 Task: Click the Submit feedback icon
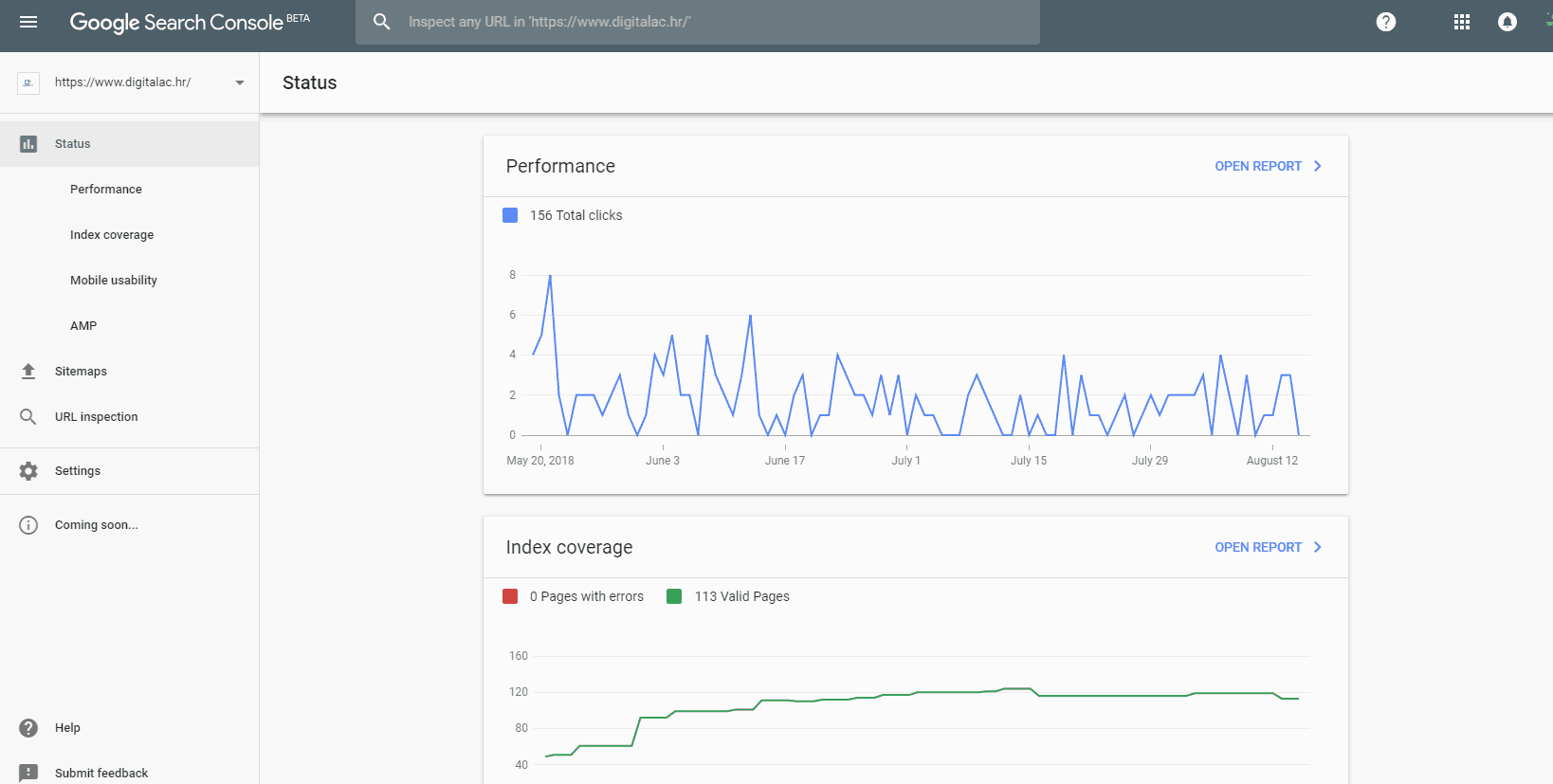coord(28,773)
